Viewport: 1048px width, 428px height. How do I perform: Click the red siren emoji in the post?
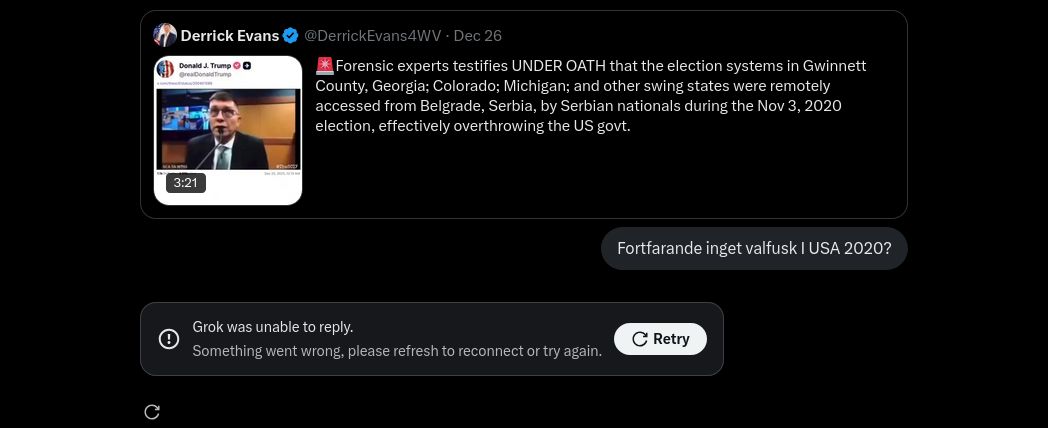tap(324, 66)
